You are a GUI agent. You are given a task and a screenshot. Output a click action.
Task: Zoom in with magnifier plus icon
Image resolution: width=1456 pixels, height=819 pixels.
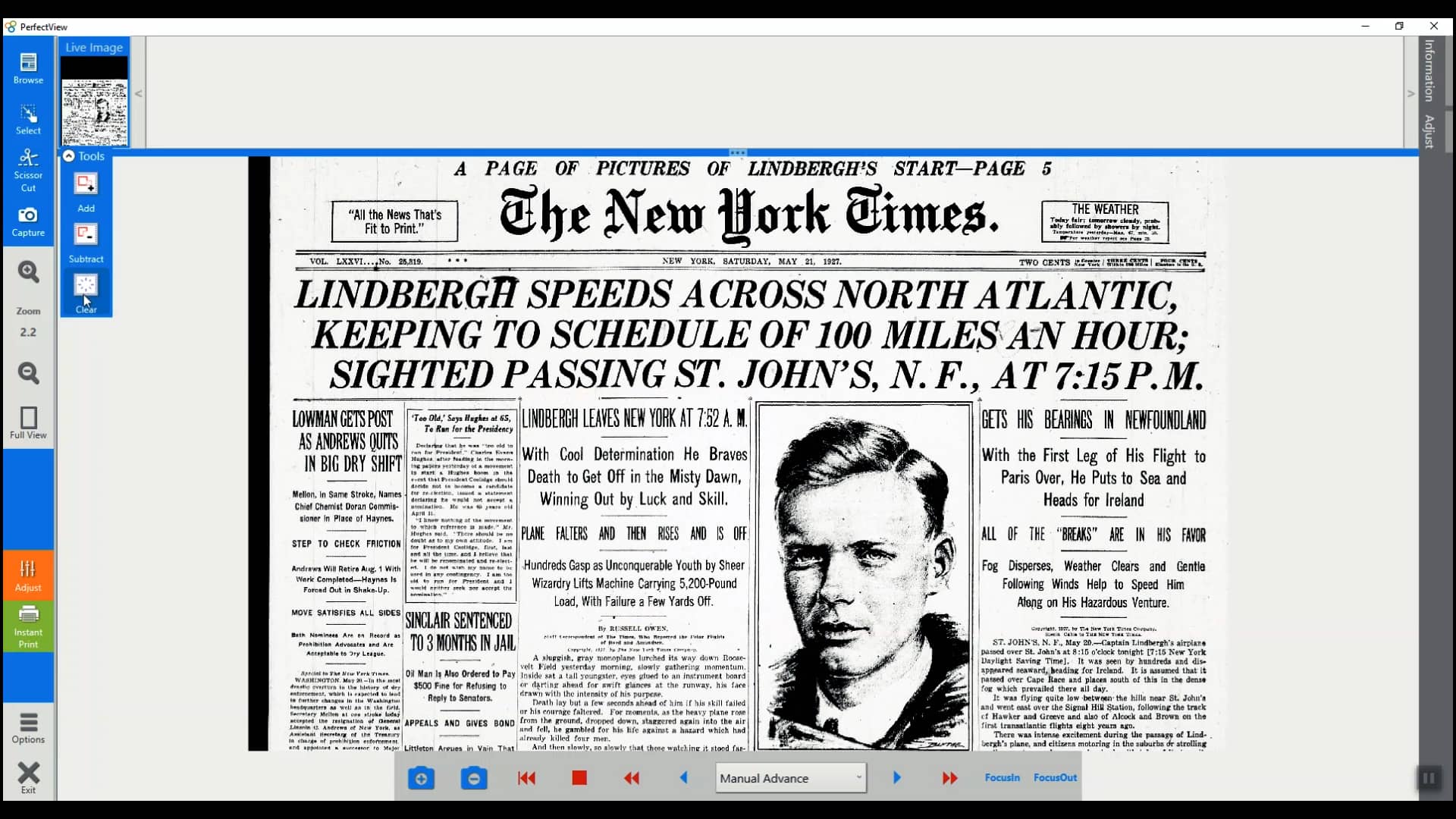pos(28,272)
